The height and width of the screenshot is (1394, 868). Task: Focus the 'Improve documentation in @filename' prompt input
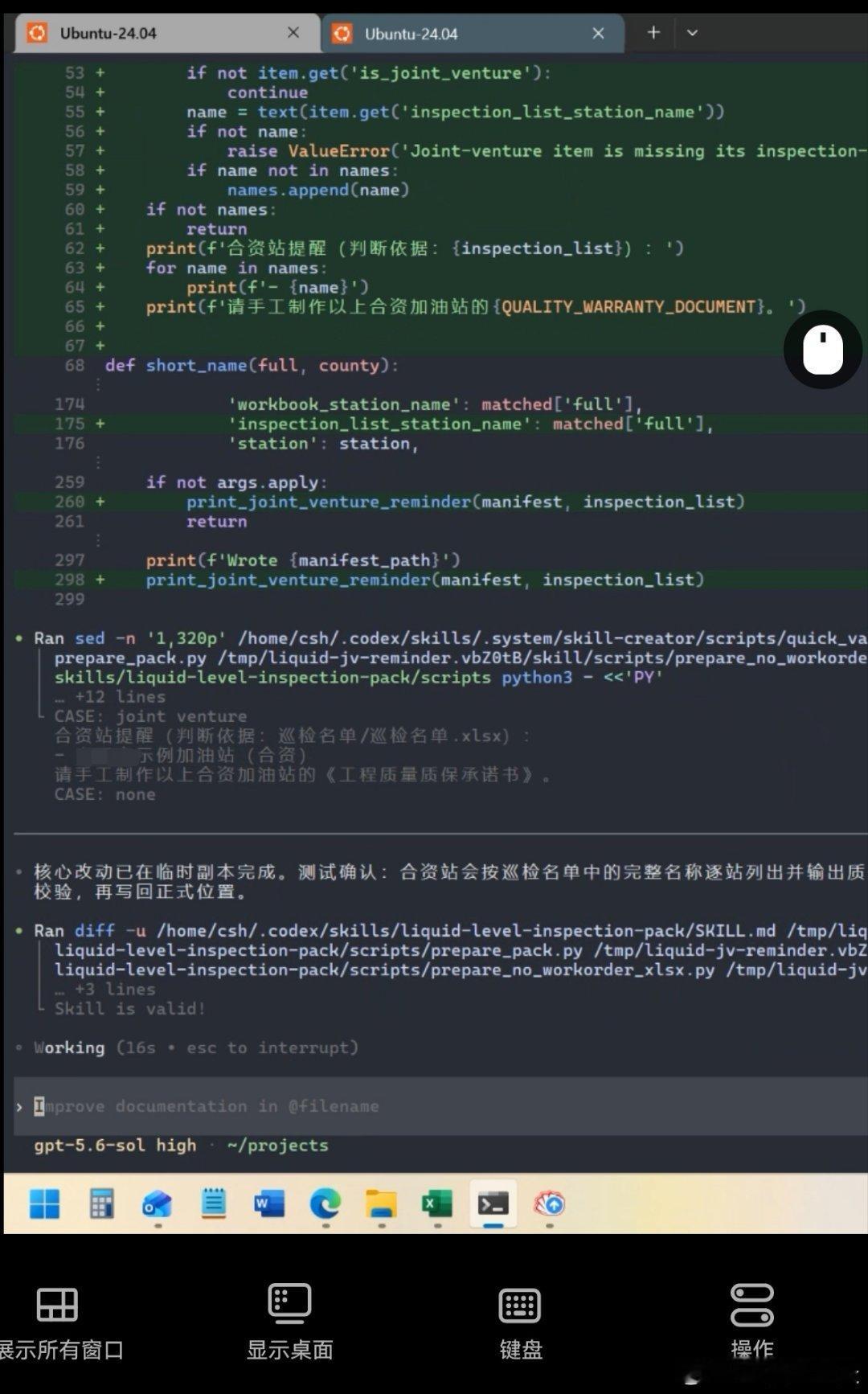[x=440, y=1106]
